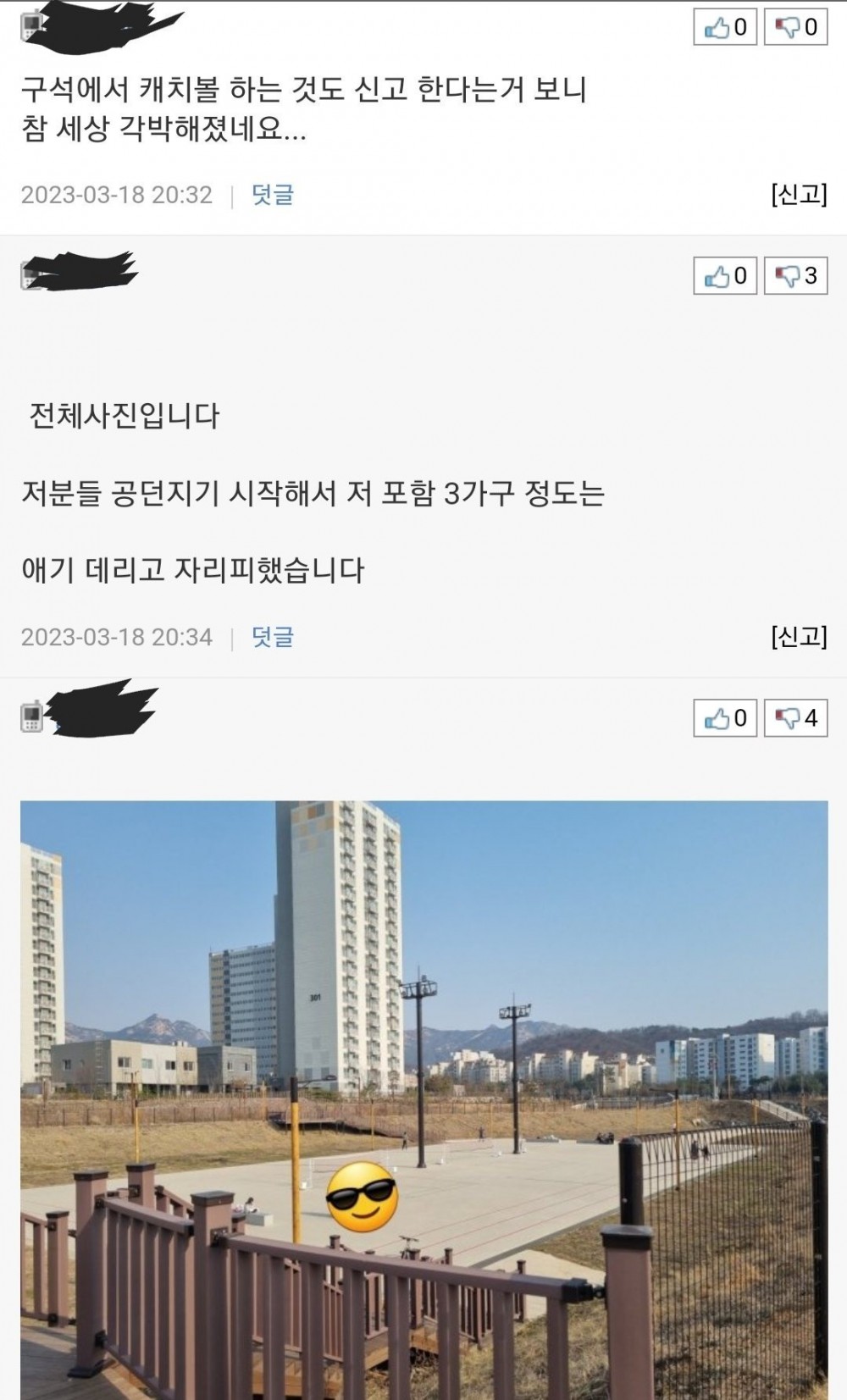
Task: Click the redacted username of photo commenter
Action: (102, 709)
